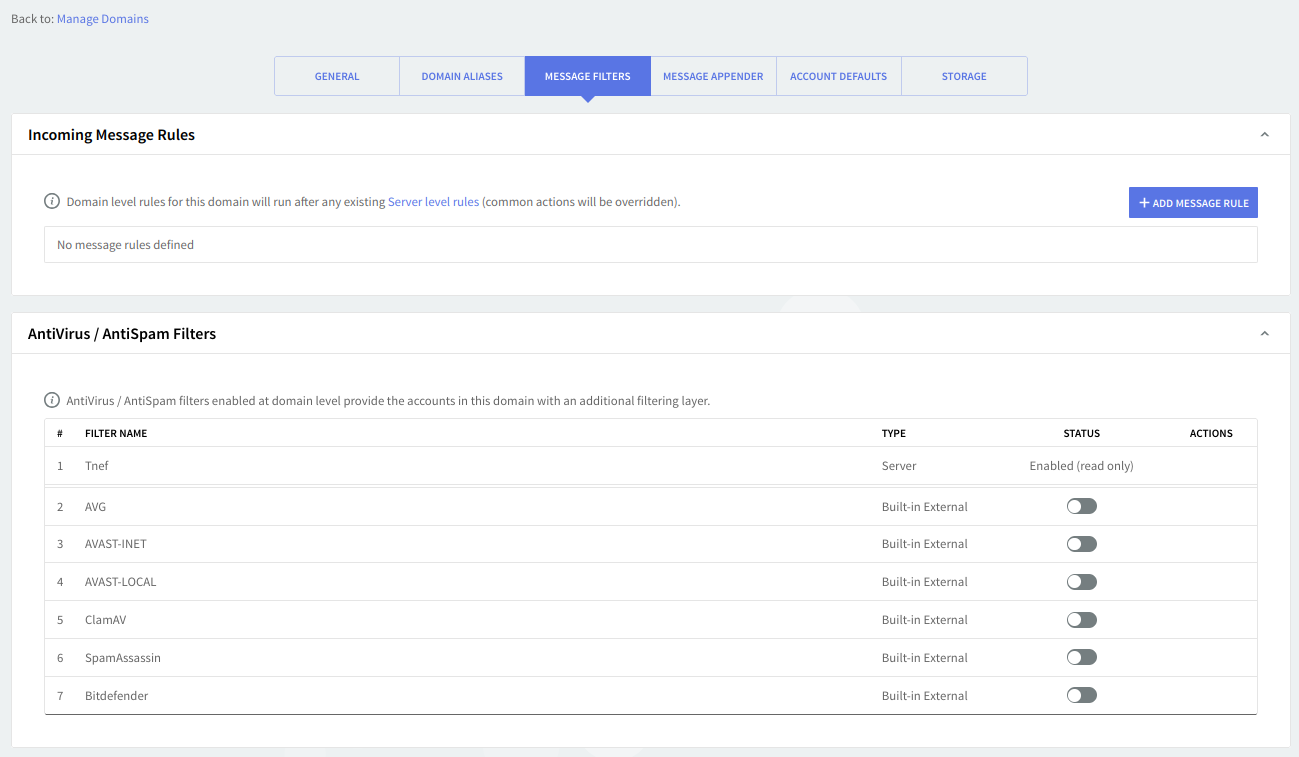
Task: Open the General tab
Action: tap(337, 76)
